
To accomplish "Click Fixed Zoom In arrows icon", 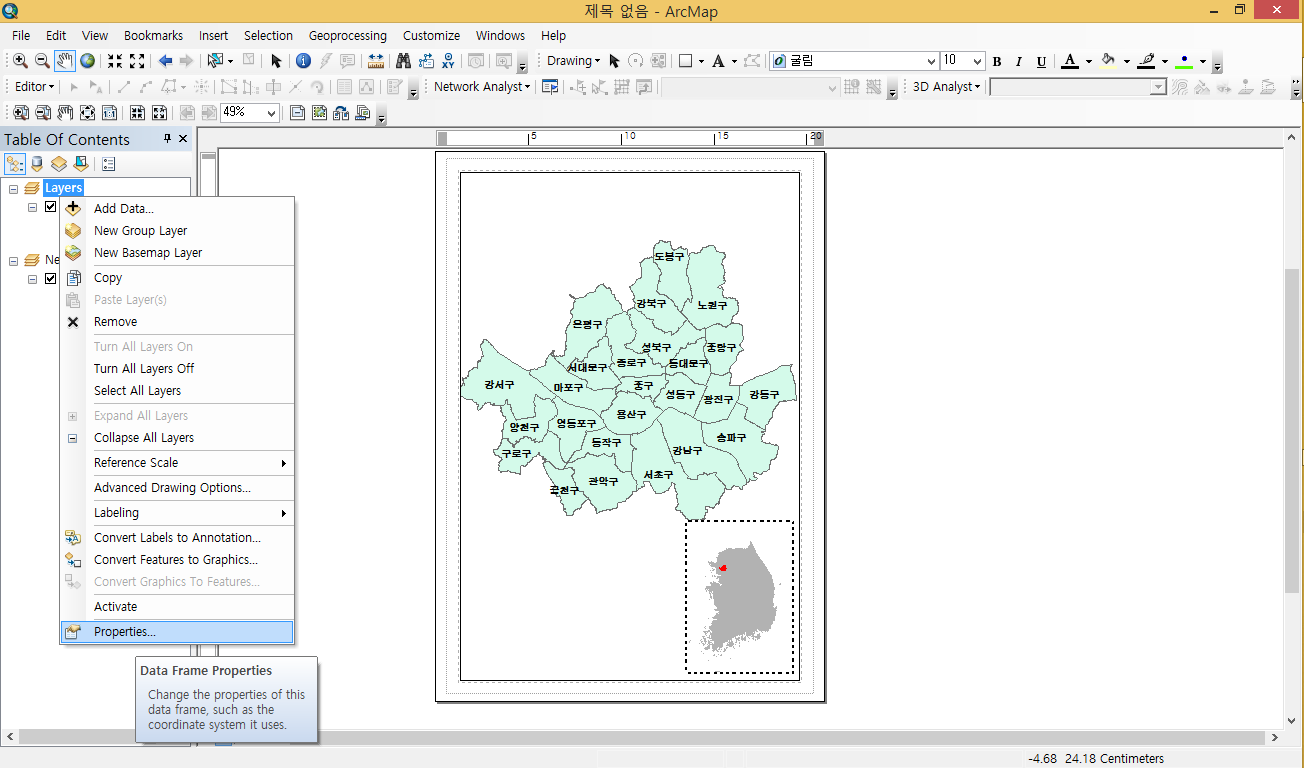I will (115, 61).
